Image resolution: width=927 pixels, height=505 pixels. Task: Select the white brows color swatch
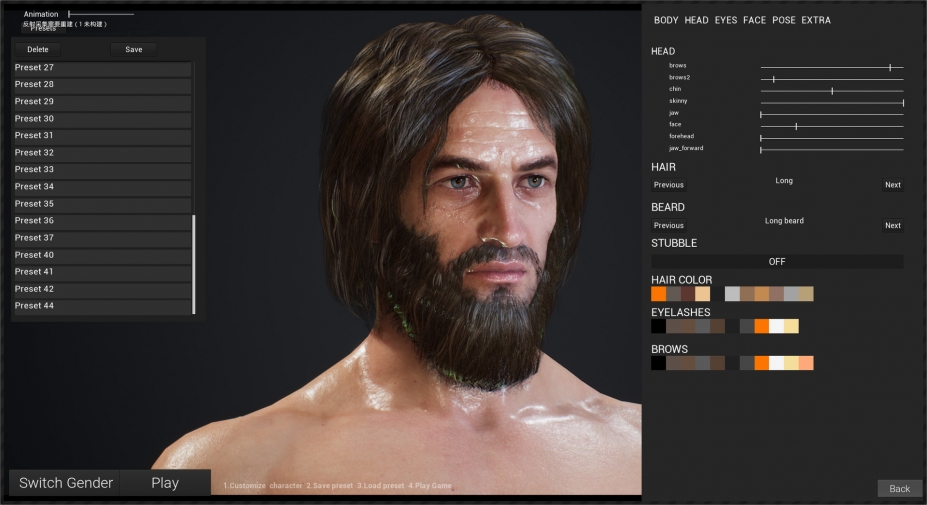[x=776, y=363]
